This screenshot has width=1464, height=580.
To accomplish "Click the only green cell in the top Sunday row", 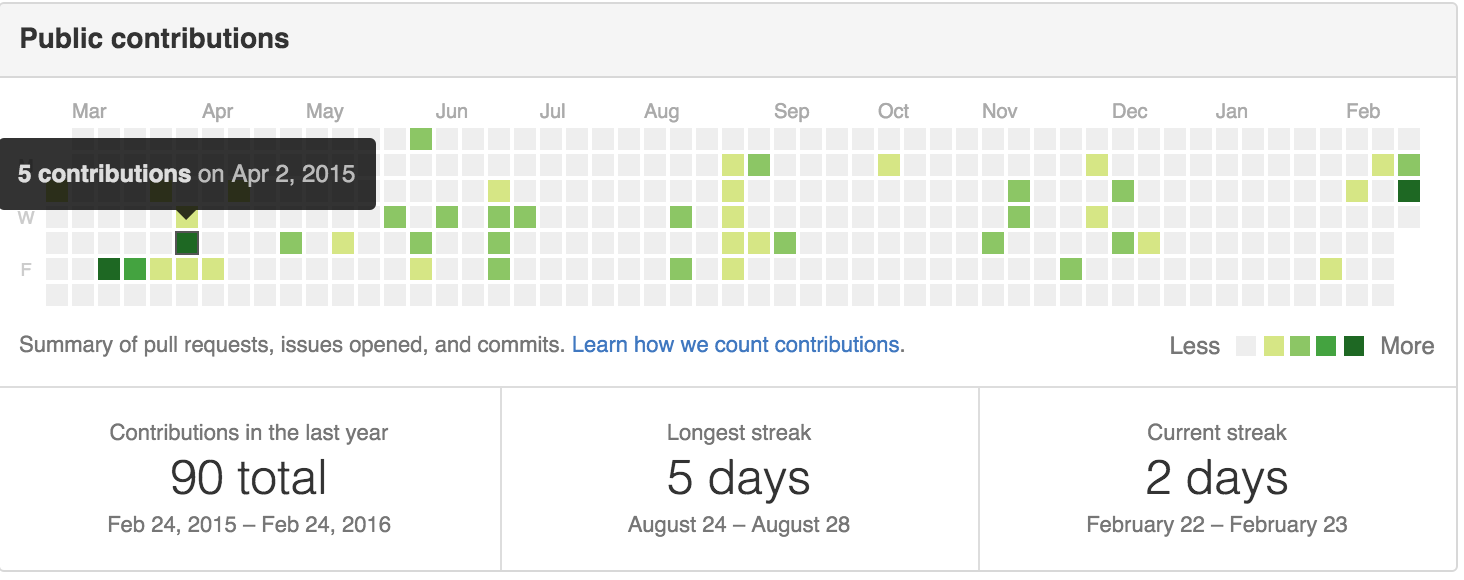I will [x=421, y=139].
